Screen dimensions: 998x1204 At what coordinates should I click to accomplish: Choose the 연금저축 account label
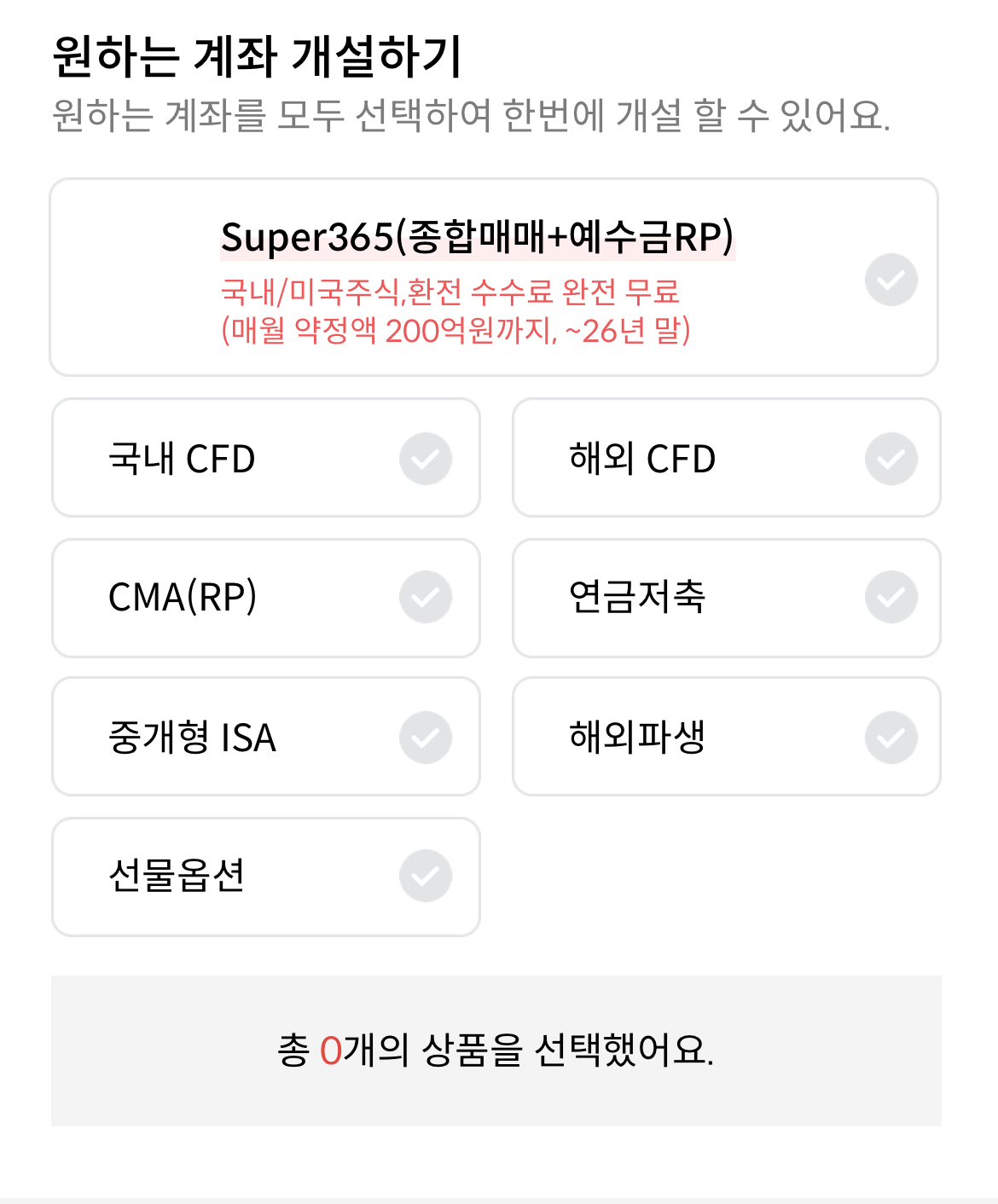coord(636,597)
